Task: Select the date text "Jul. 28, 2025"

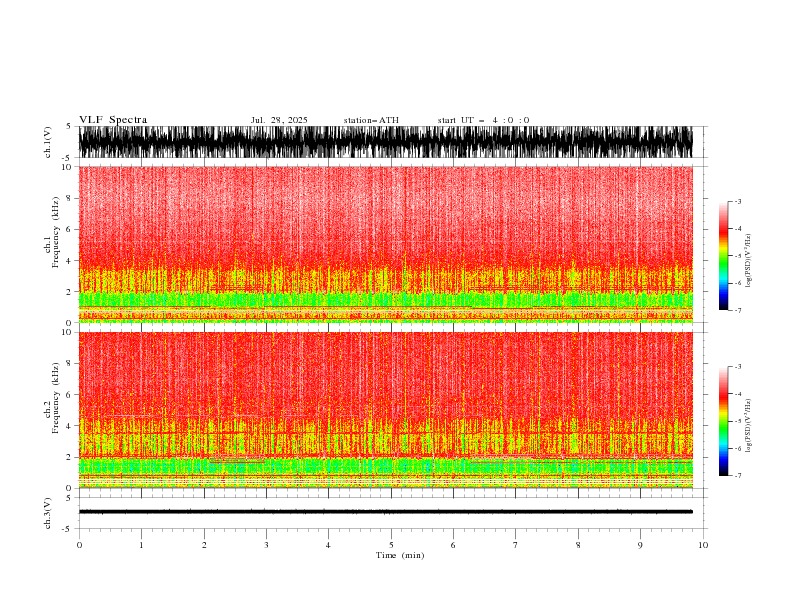Action: pos(279,120)
